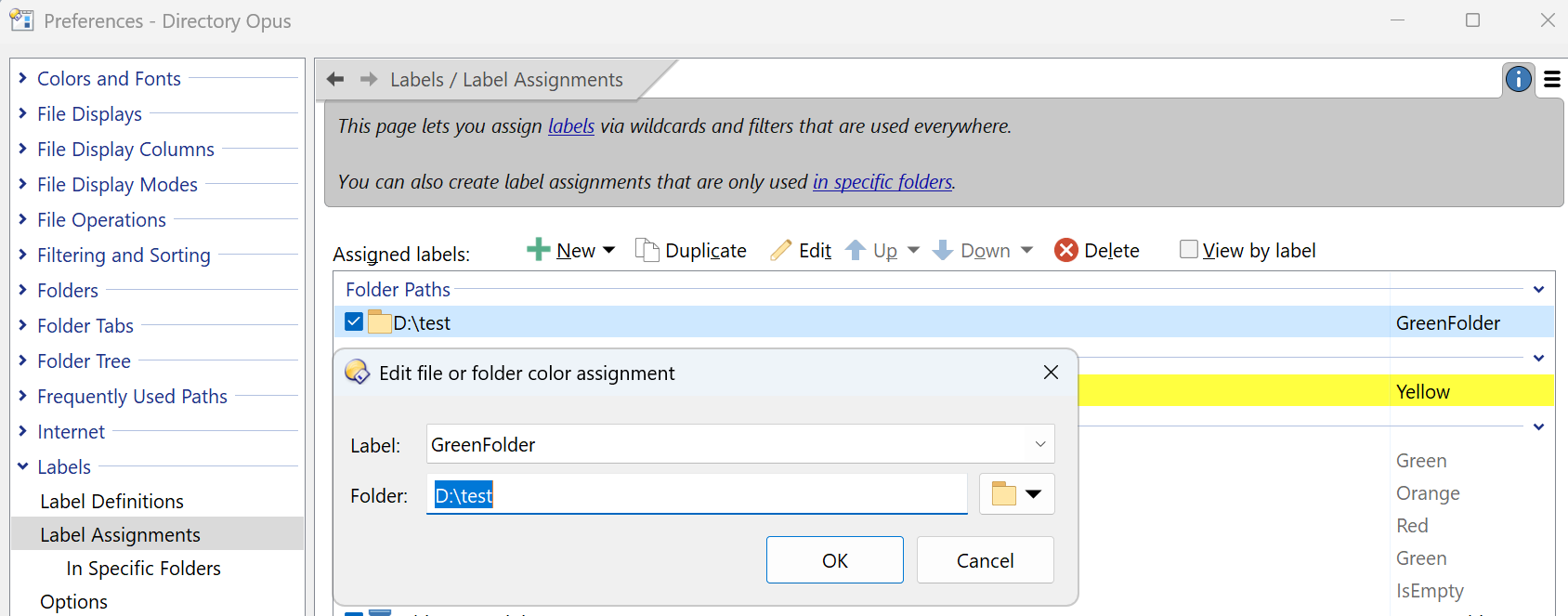
Task: Open the Label dropdown showing GreenFolder
Action: pos(1040,445)
